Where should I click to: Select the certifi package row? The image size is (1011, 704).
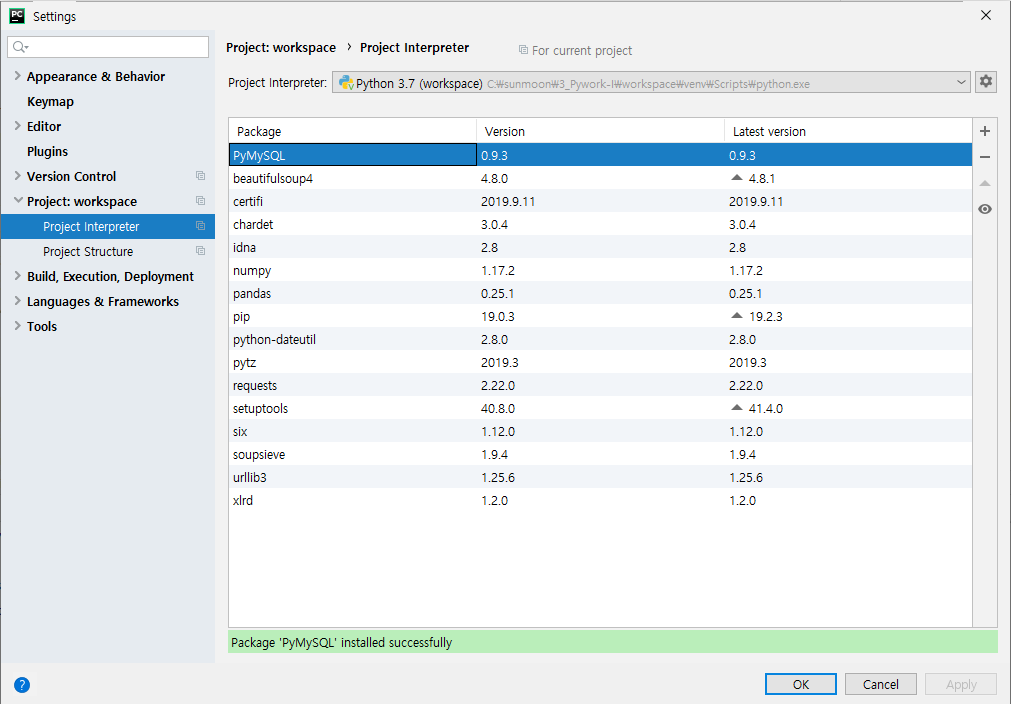(600, 201)
